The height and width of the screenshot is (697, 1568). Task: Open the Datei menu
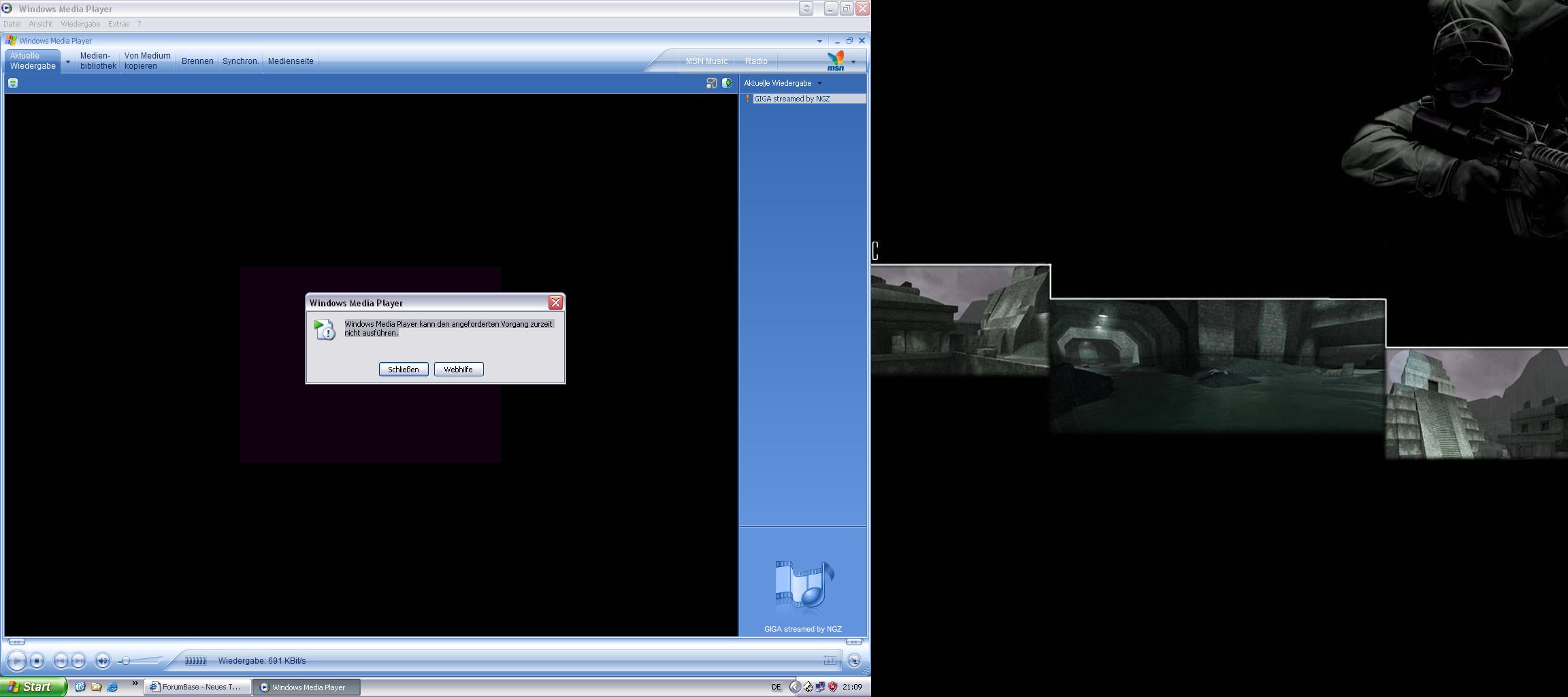(12, 24)
